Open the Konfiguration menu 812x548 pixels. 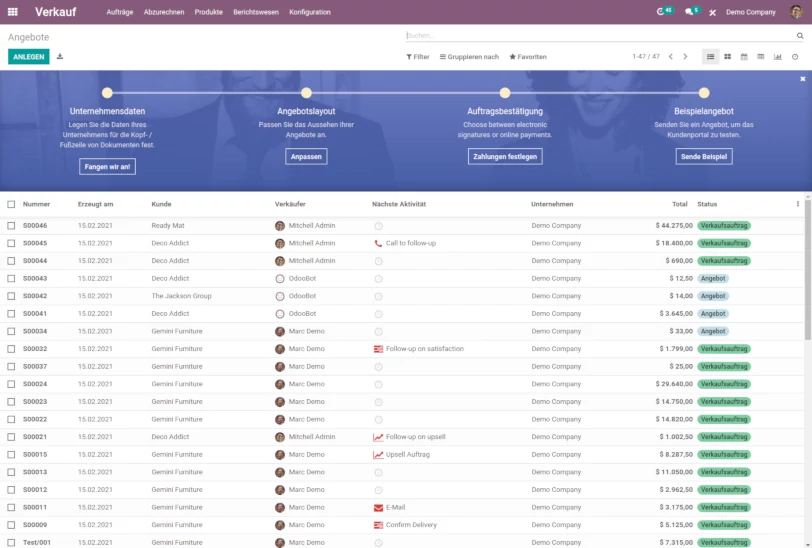pyautogui.click(x=310, y=12)
